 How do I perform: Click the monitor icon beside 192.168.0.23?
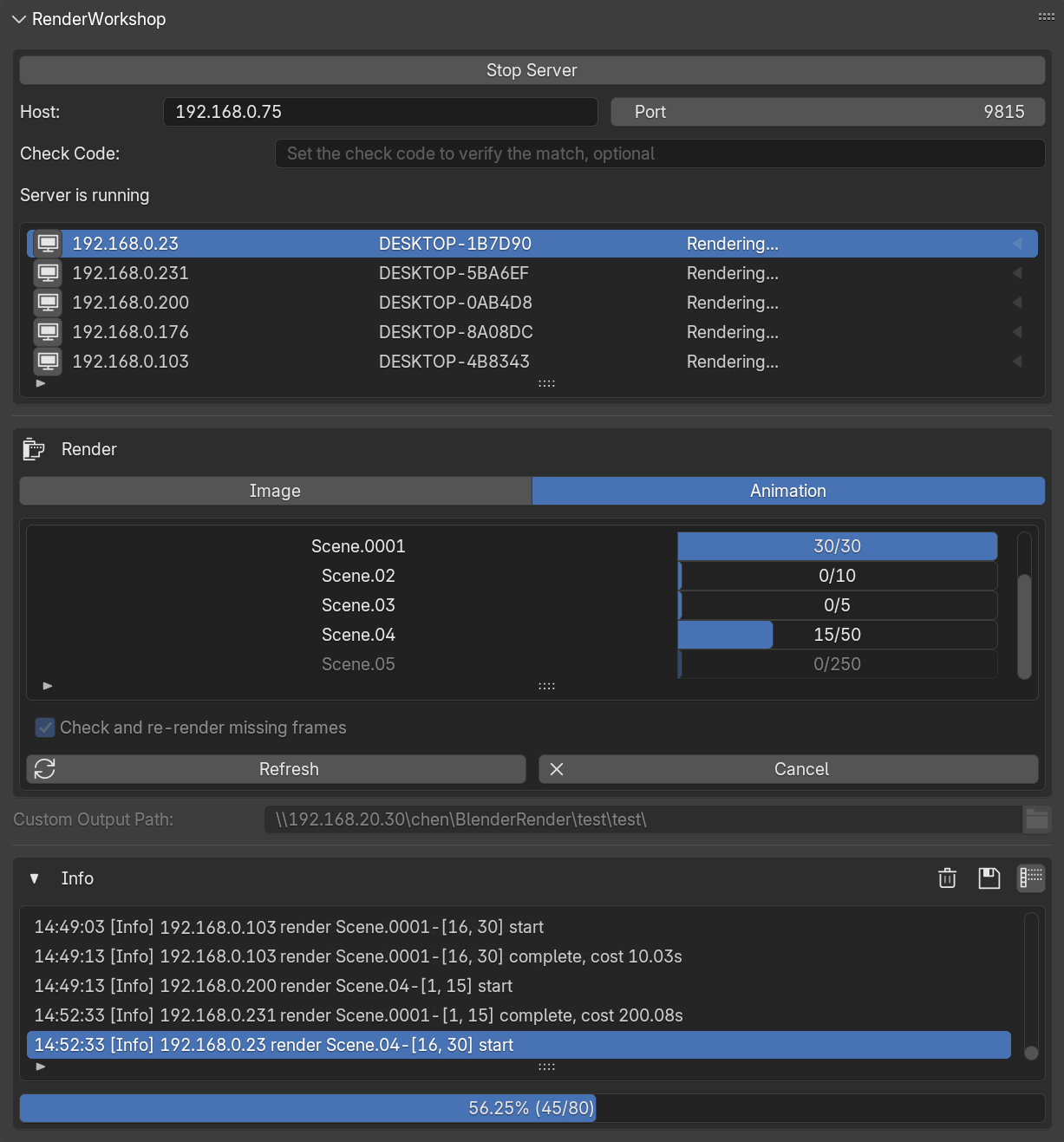(x=48, y=244)
